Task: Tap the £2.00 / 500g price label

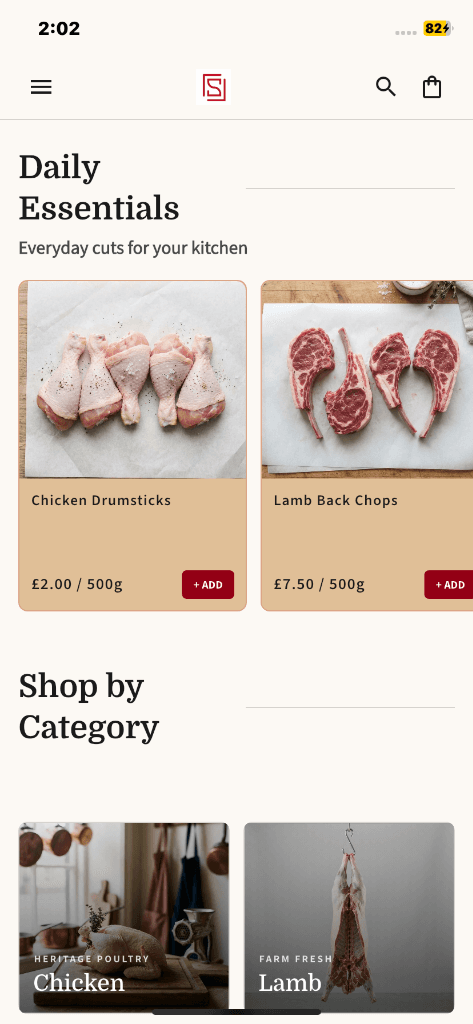Action: [x=77, y=584]
